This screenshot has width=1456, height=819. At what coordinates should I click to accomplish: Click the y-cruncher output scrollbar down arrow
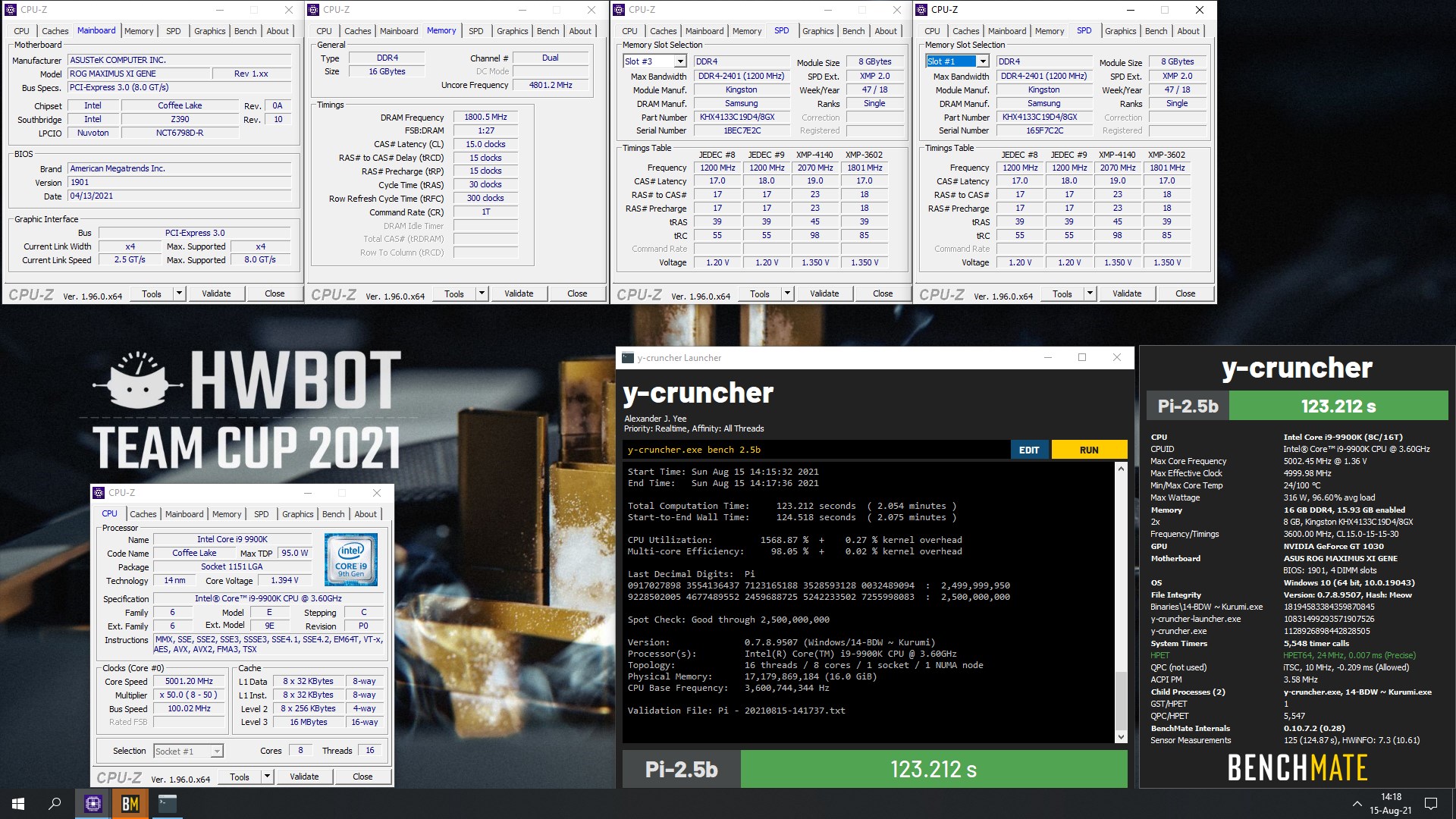click(1121, 736)
